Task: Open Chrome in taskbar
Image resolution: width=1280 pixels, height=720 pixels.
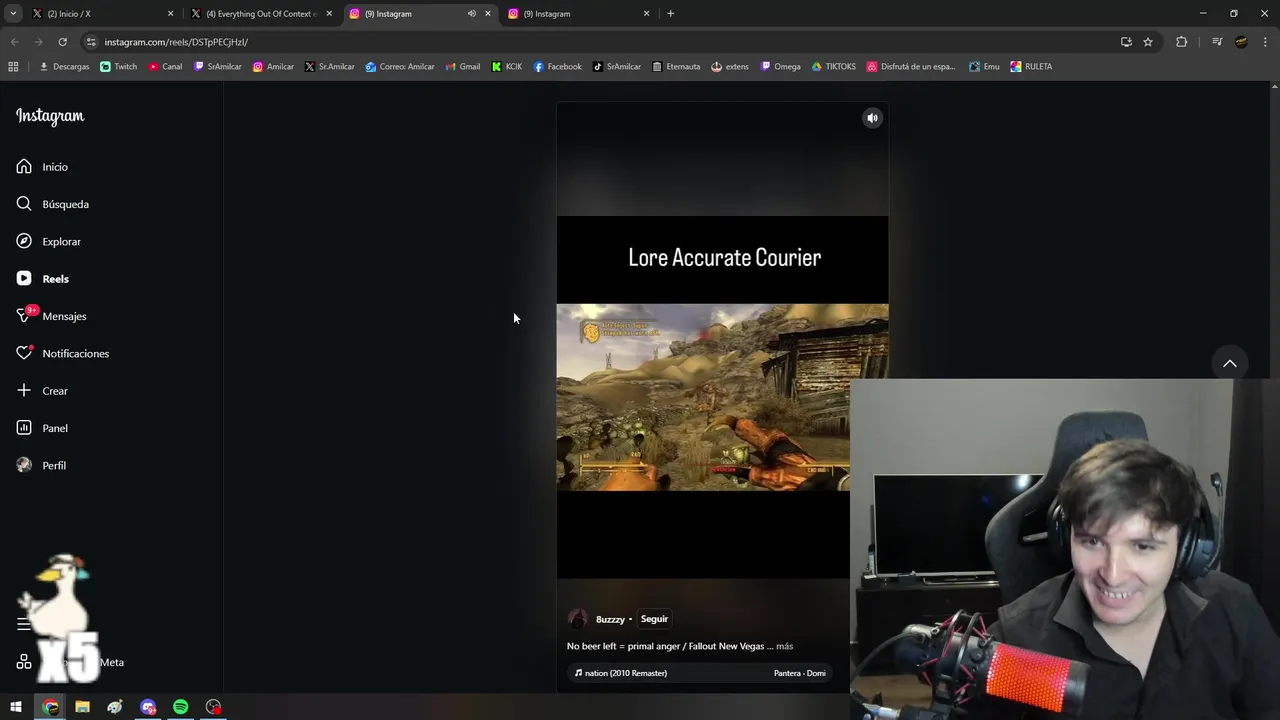Action: [50, 707]
